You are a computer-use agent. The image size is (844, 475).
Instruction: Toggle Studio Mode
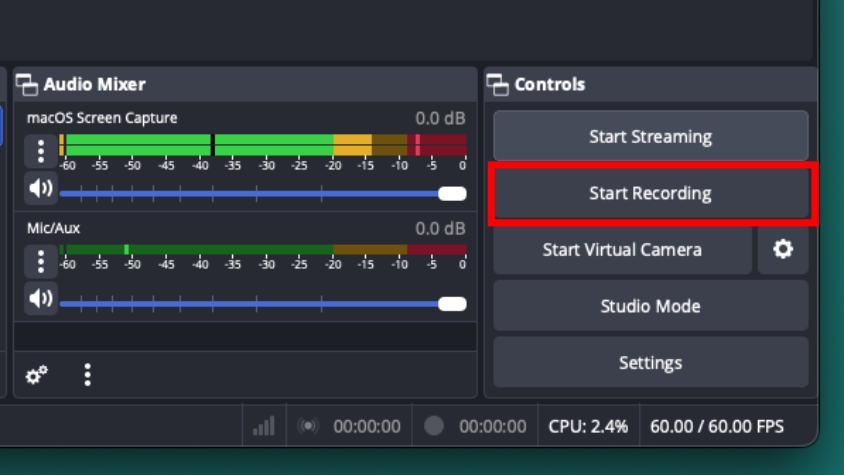pyautogui.click(x=650, y=306)
